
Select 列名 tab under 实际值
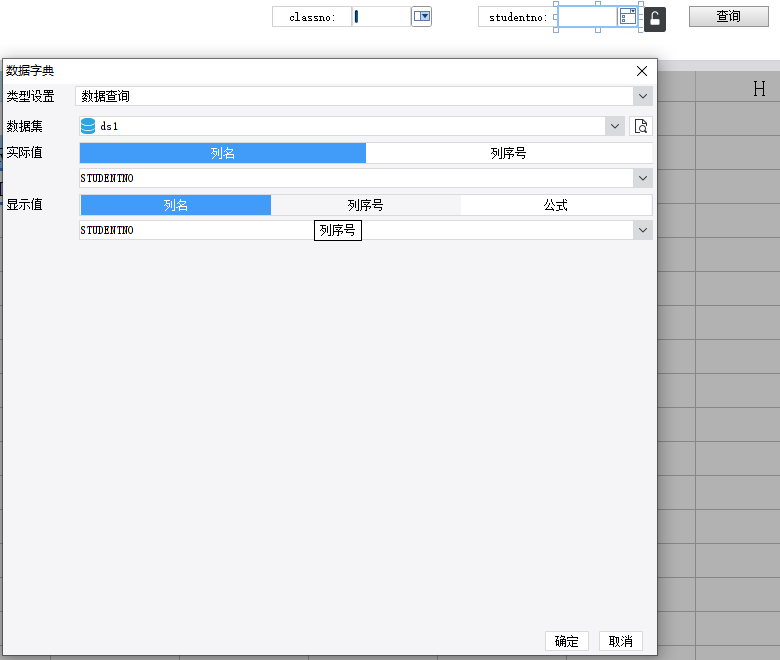(x=222, y=153)
